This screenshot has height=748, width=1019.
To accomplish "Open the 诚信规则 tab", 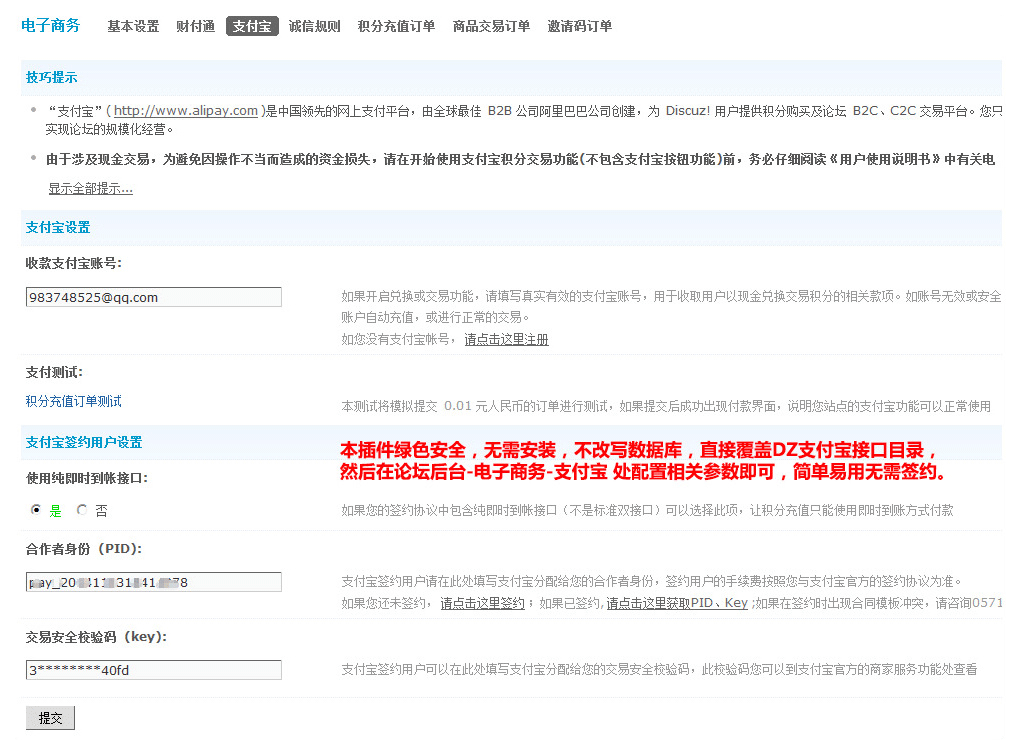I will (315, 26).
